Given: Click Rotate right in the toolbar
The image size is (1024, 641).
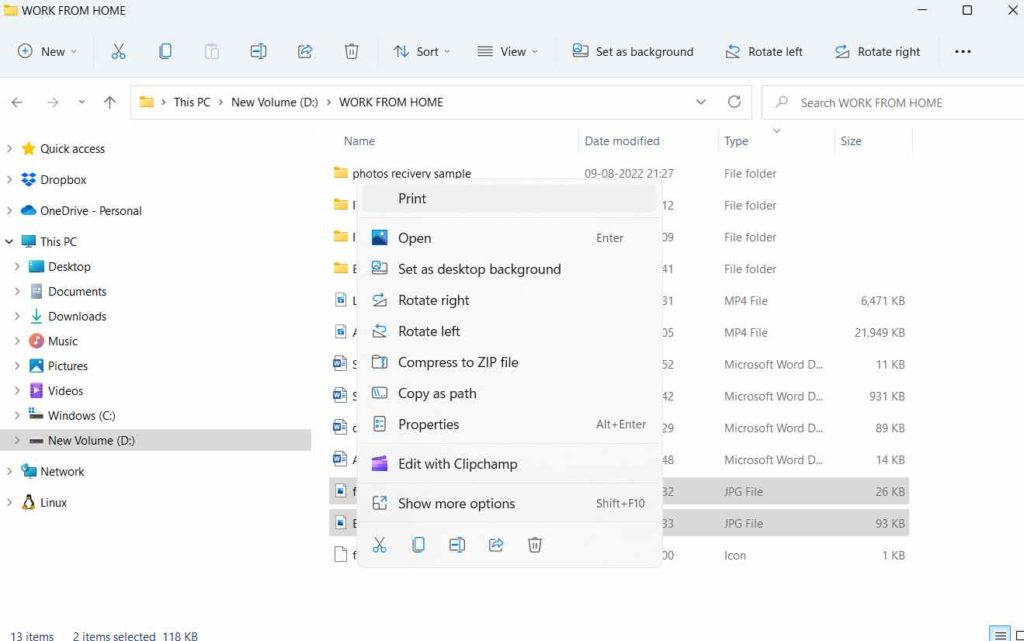Looking at the screenshot, I should tap(877, 52).
